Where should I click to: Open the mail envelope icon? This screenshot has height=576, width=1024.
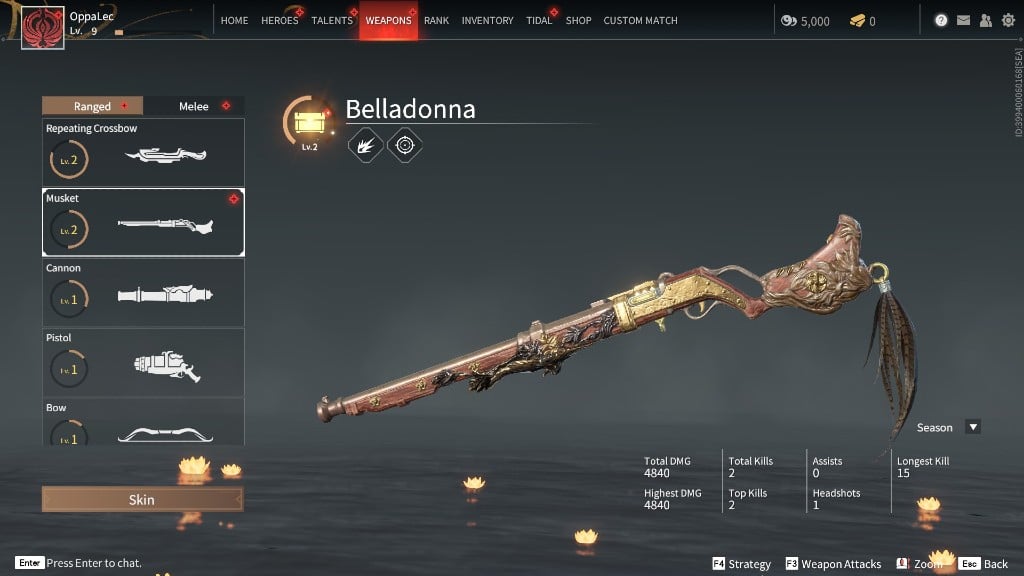pyautogui.click(x=963, y=20)
